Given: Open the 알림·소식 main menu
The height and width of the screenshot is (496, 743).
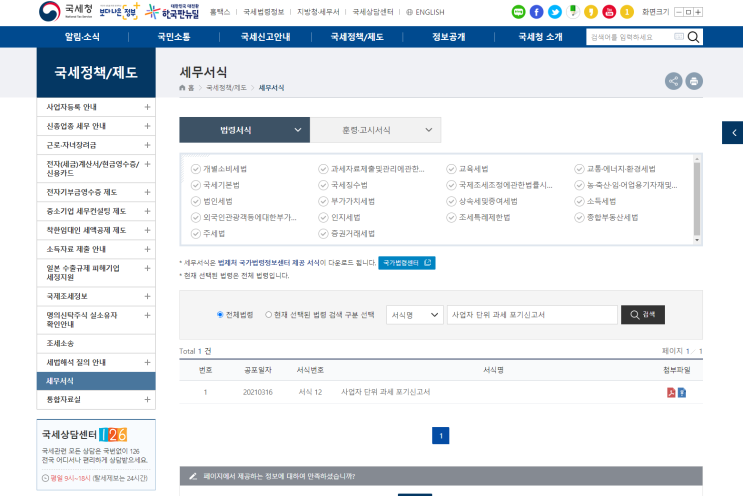Looking at the screenshot, I should coord(82,37).
